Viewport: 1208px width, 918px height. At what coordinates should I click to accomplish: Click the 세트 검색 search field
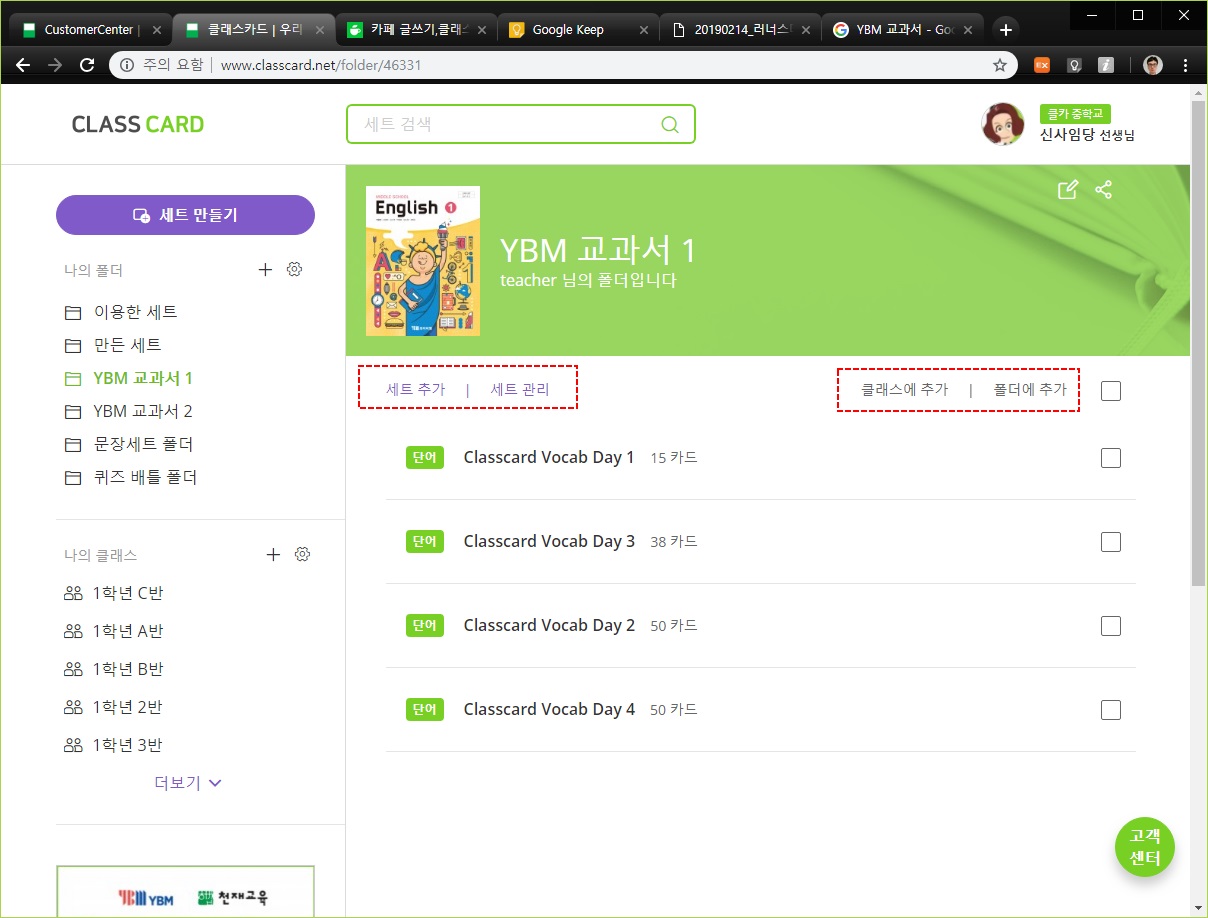pyautogui.click(x=520, y=124)
